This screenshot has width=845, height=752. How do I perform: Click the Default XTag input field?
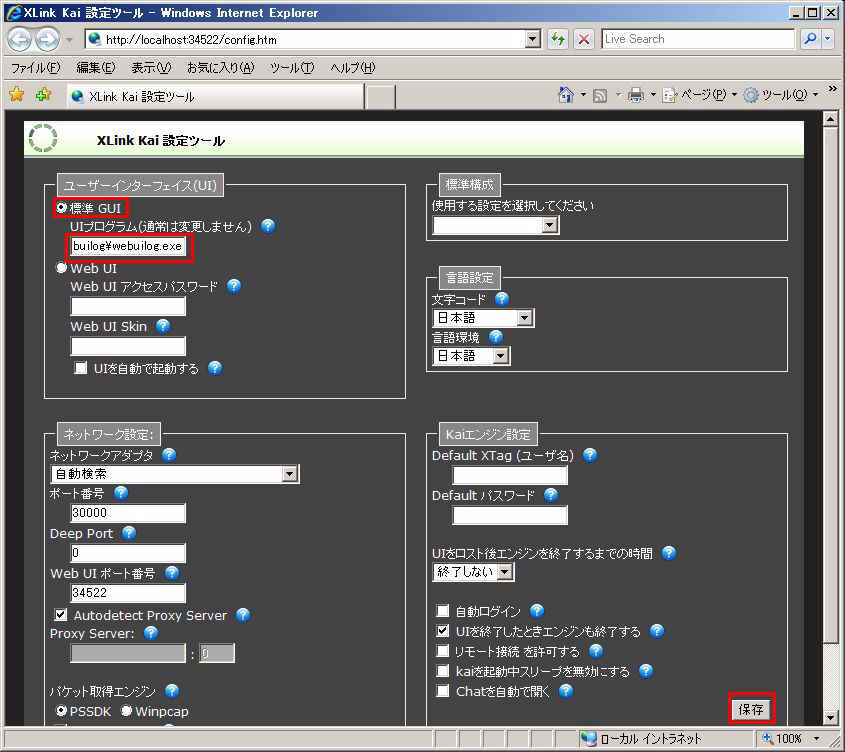point(510,475)
